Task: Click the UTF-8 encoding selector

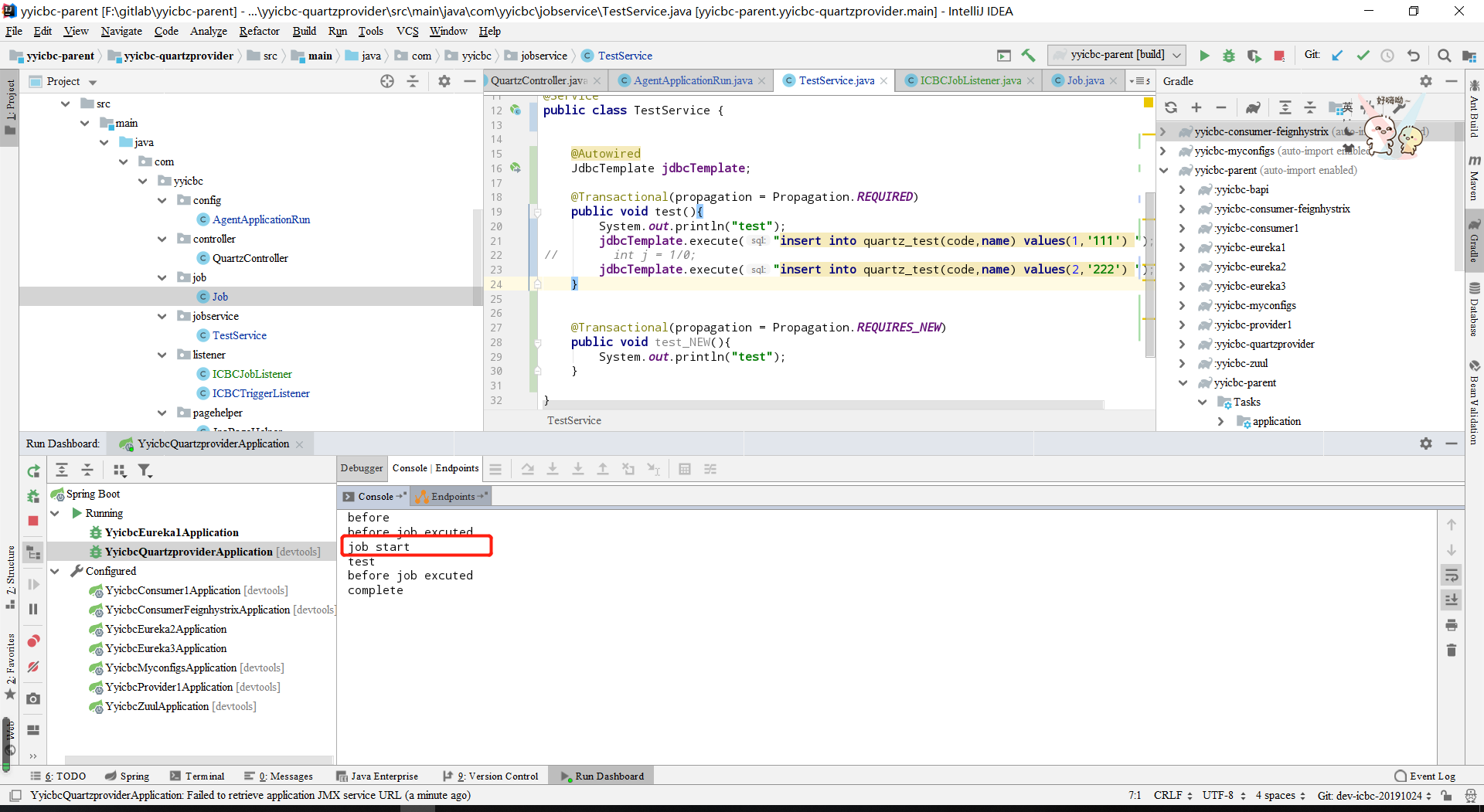Action: pos(1224,795)
